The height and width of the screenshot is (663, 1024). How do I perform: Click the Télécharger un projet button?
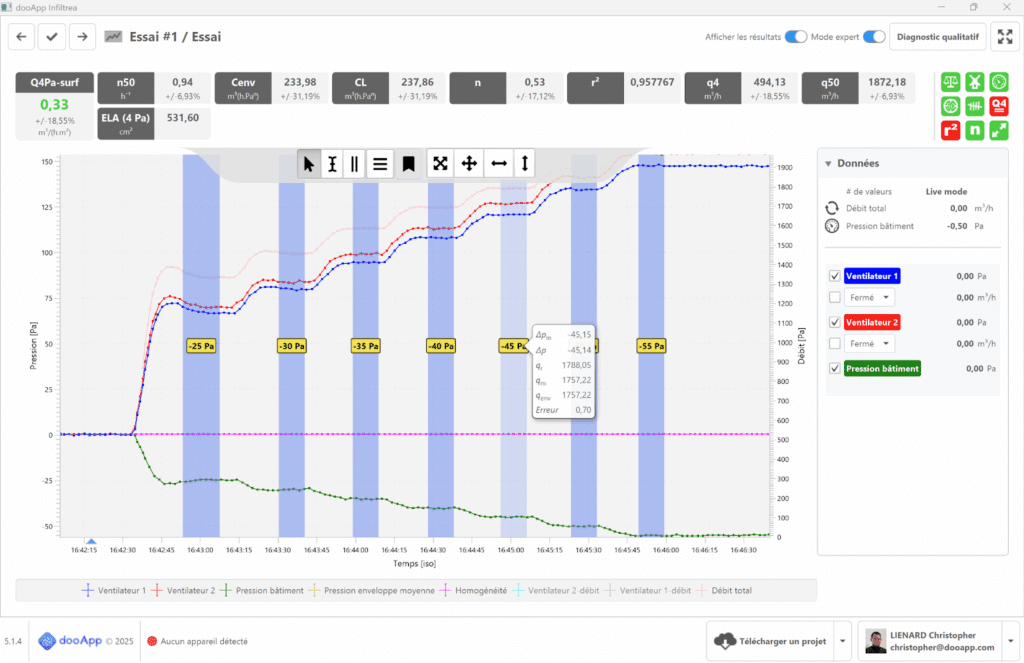(770, 640)
